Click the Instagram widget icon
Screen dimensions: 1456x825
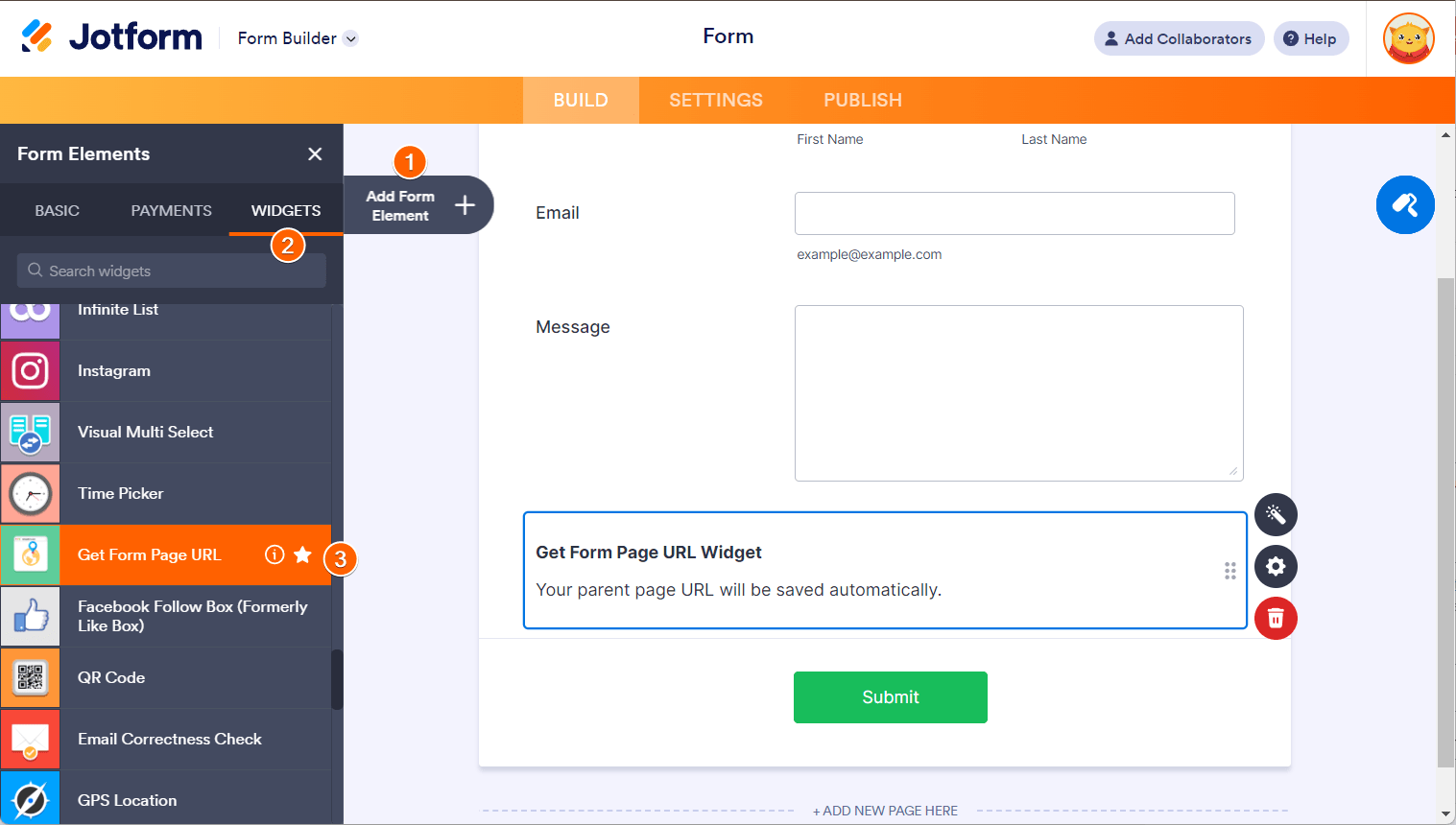click(31, 371)
